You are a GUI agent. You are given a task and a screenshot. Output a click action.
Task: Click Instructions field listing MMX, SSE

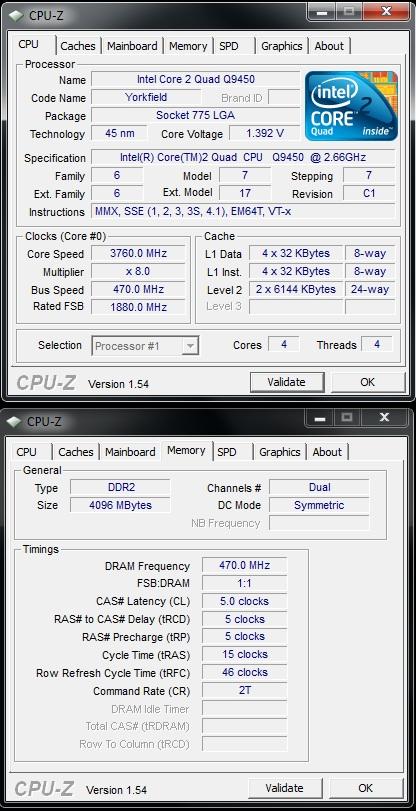coord(243,211)
